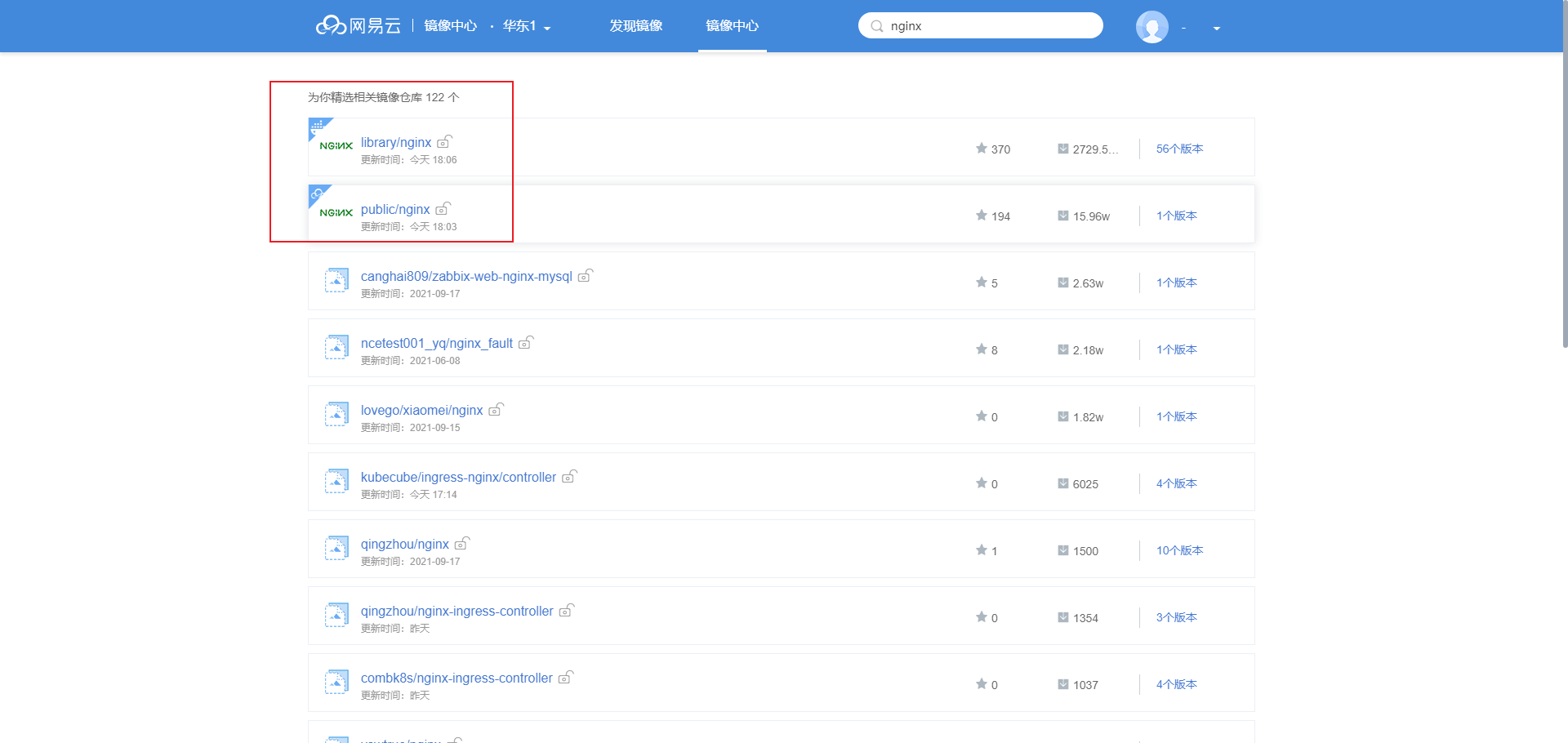Click the image placeholder icon of qingzhou/nginx-ingress-controller

point(336,615)
